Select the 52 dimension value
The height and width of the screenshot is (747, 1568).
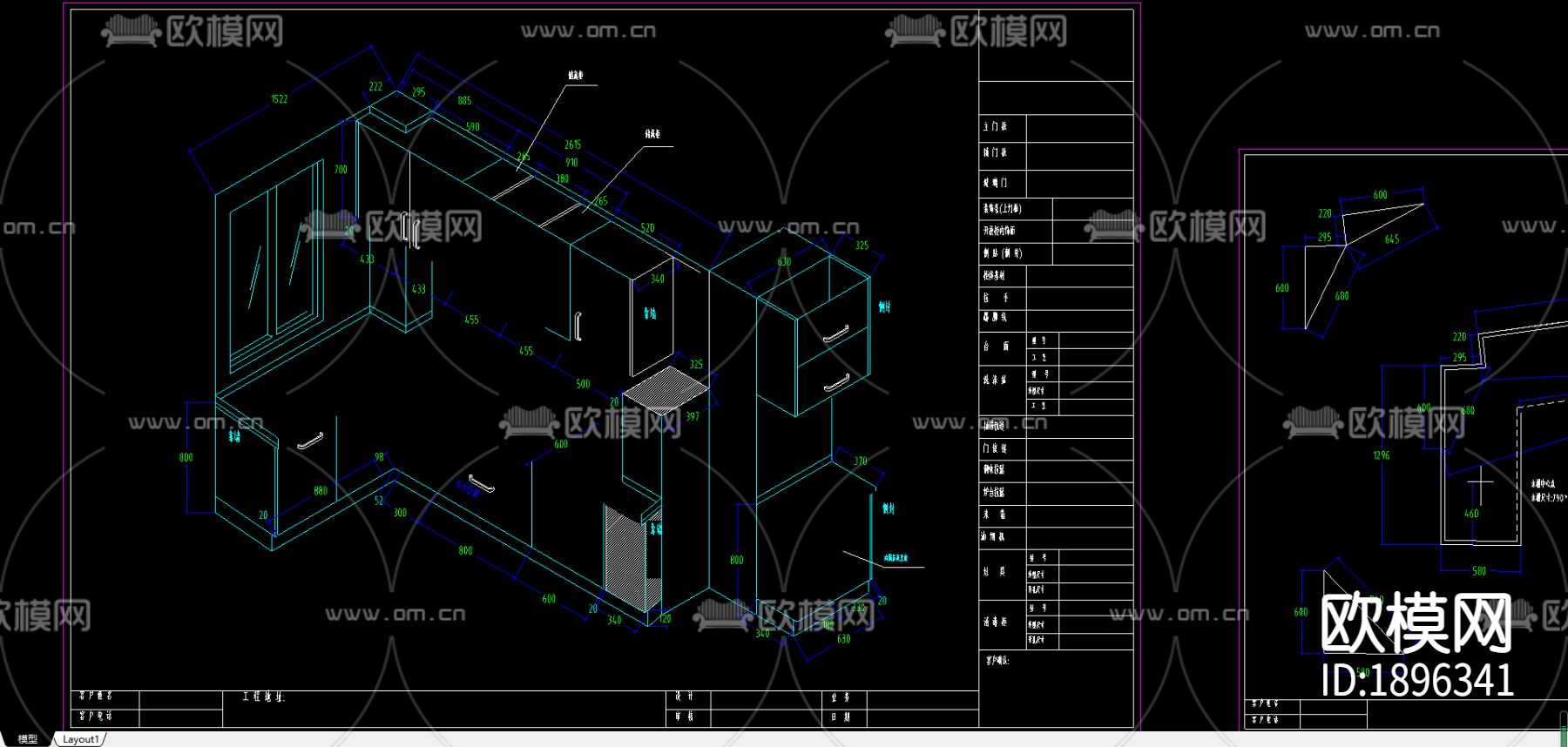(x=379, y=501)
